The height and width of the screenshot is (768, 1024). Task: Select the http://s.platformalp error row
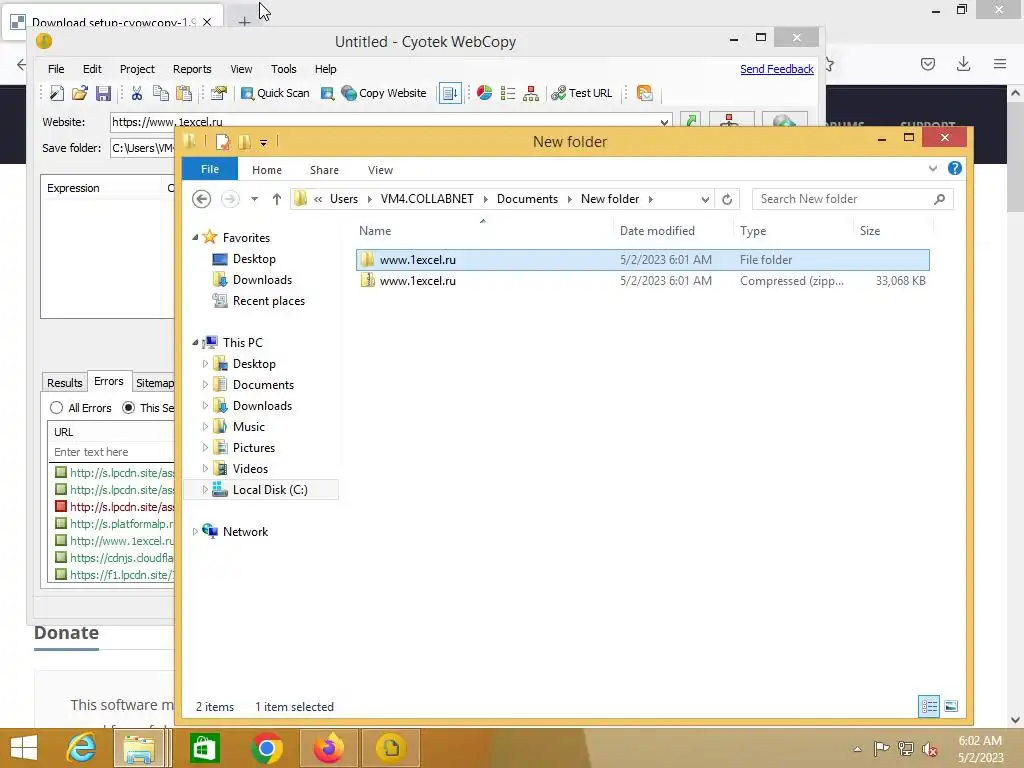click(115, 524)
